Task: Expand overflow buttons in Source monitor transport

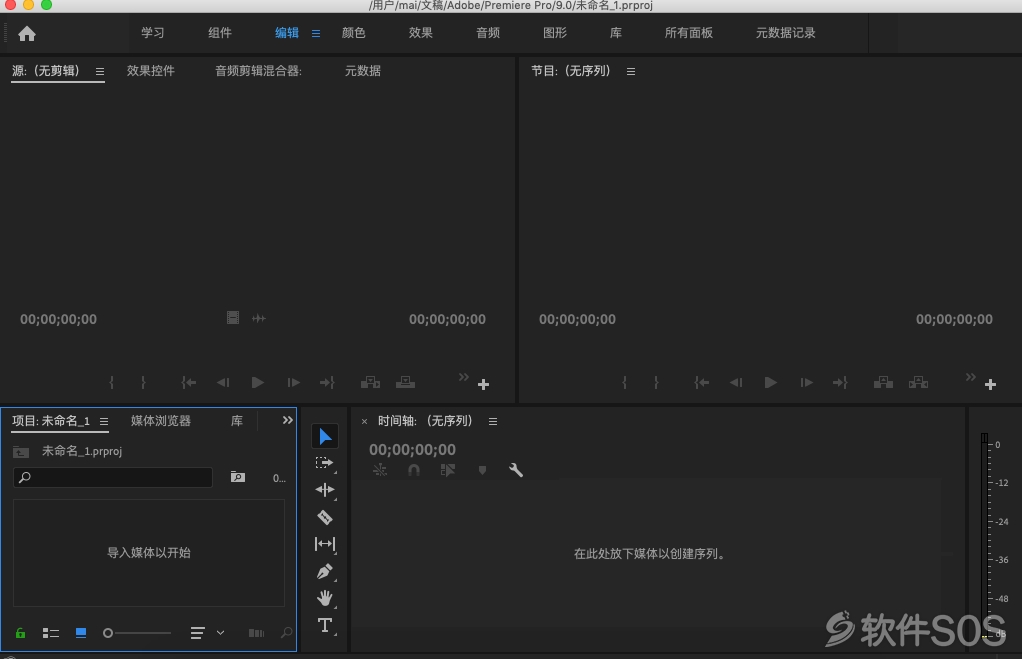Action: pyautogui.click(x=463, y=377)
